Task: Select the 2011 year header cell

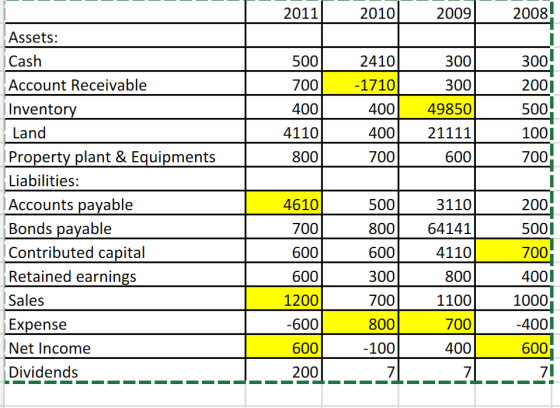Action: click(284, 12)
